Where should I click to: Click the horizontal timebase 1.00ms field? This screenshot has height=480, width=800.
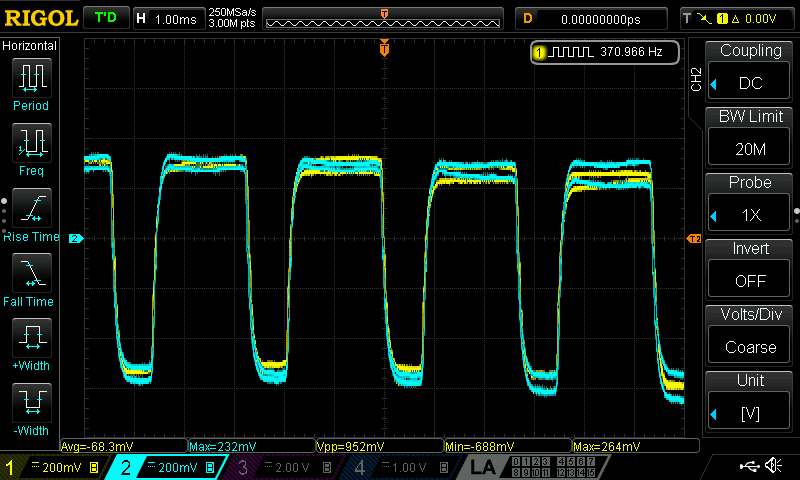pyautogui.click(x=168, y=18)
